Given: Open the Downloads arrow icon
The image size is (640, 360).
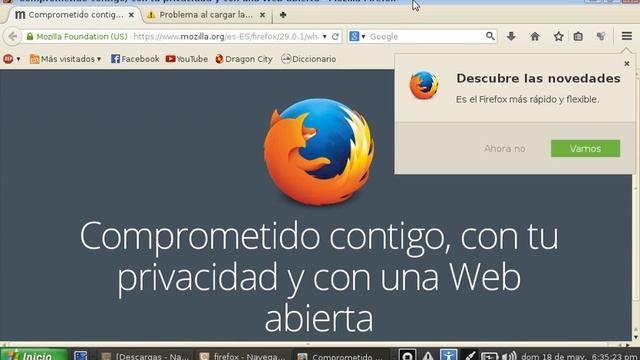Looking at the screenshot, I should (511, 36).
